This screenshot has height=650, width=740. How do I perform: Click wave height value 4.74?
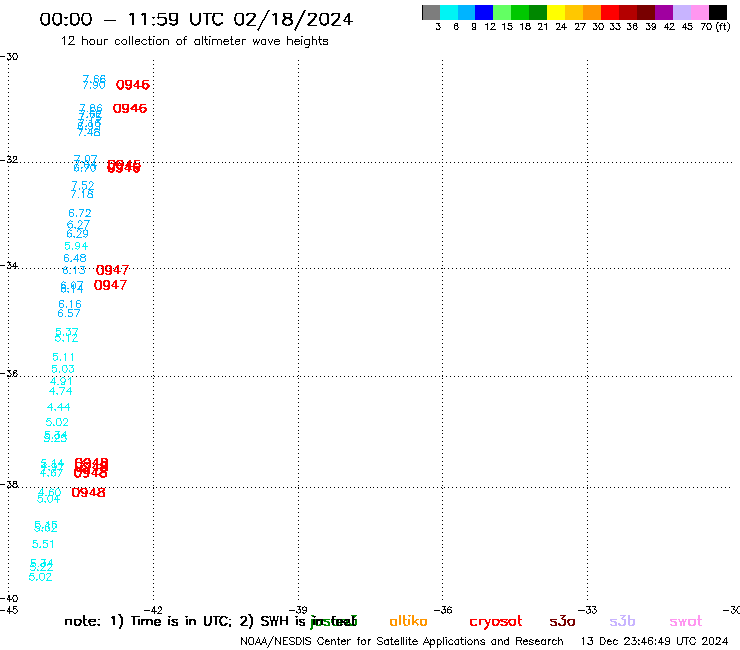(x=60, y=391)
